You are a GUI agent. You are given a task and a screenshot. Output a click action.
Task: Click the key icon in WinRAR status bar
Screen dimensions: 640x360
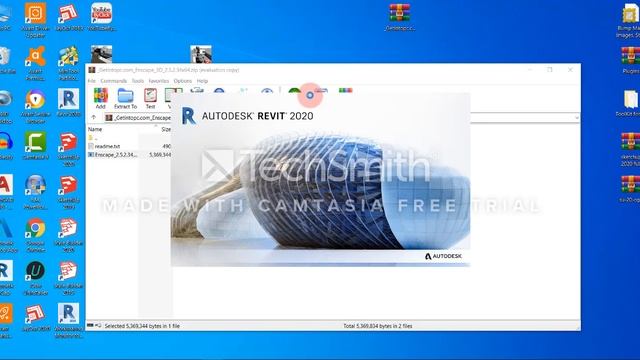coord(98,326)
